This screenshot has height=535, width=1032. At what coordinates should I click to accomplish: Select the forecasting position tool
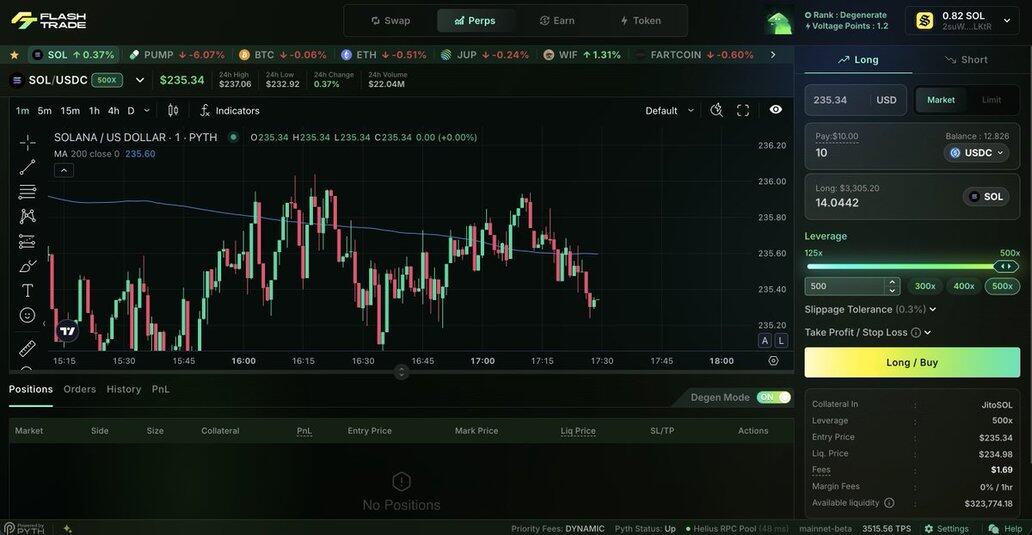coord(28,242)
